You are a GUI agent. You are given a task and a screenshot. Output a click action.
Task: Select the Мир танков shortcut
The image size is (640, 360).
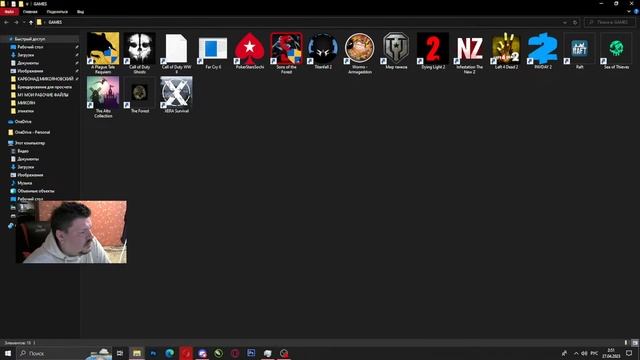tap(396, 51)
